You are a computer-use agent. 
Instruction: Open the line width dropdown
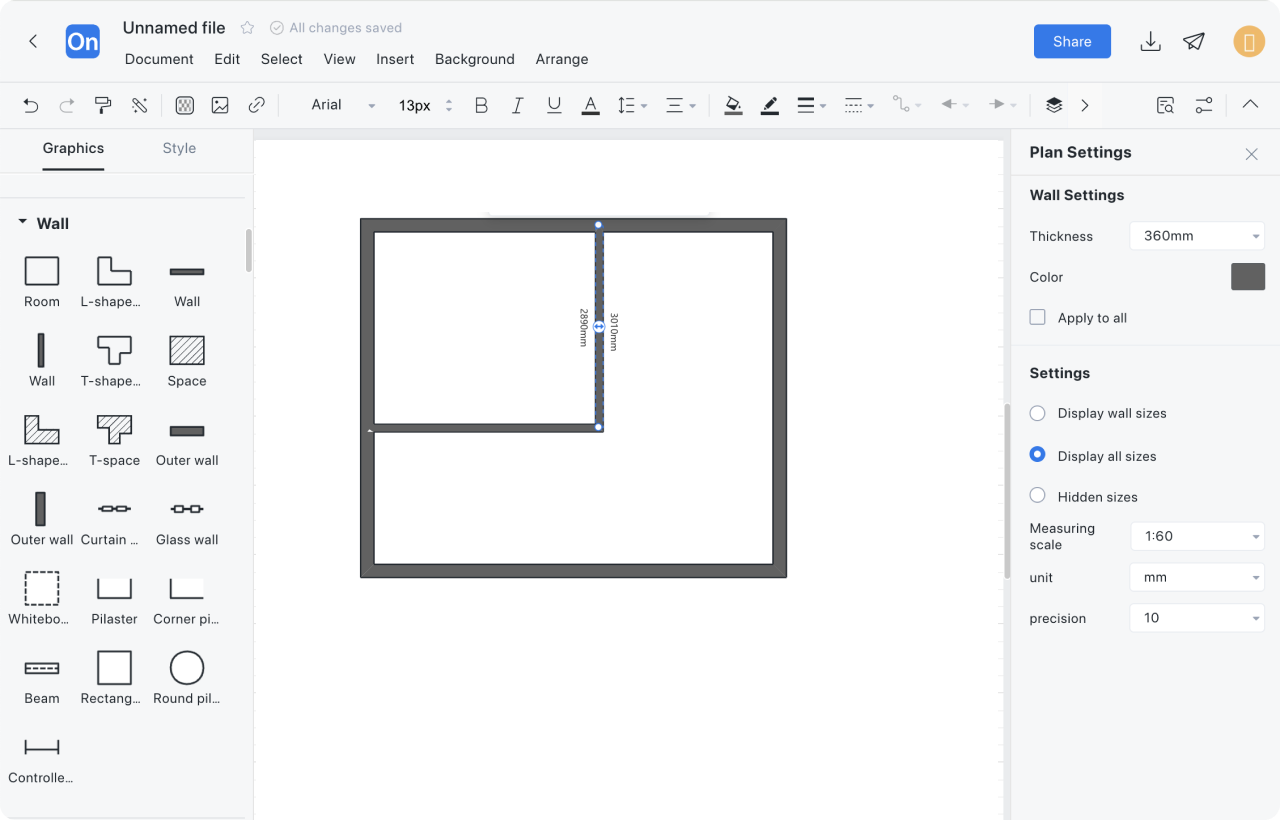click(811, 105)
